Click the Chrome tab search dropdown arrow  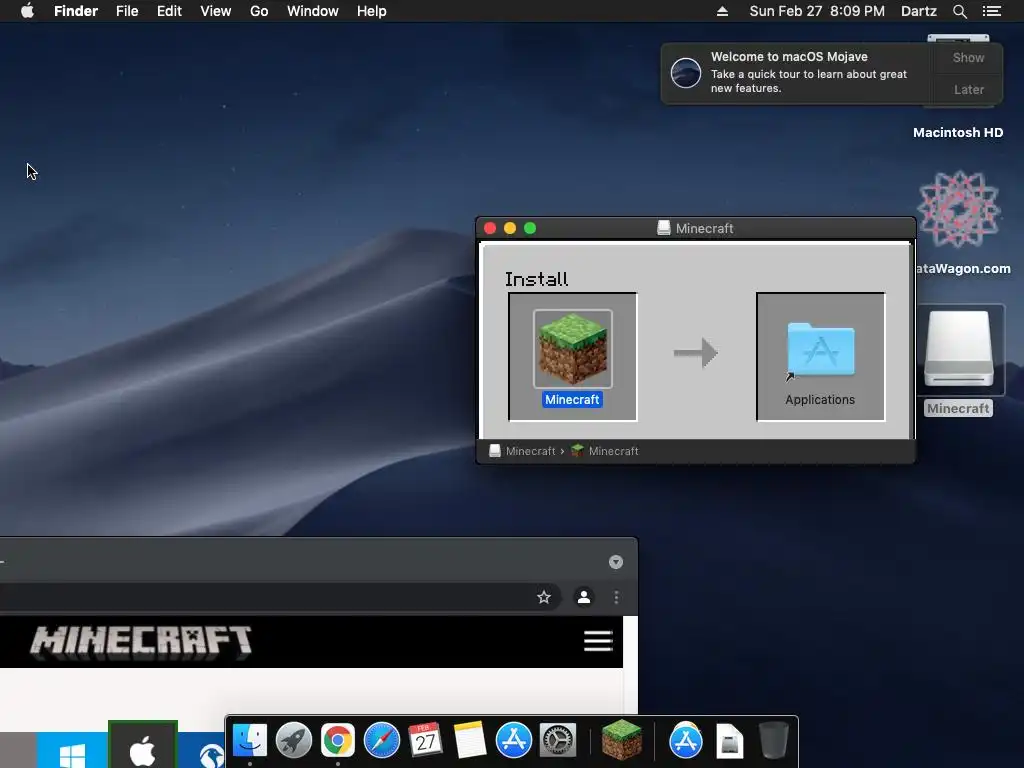click(616, 562)
